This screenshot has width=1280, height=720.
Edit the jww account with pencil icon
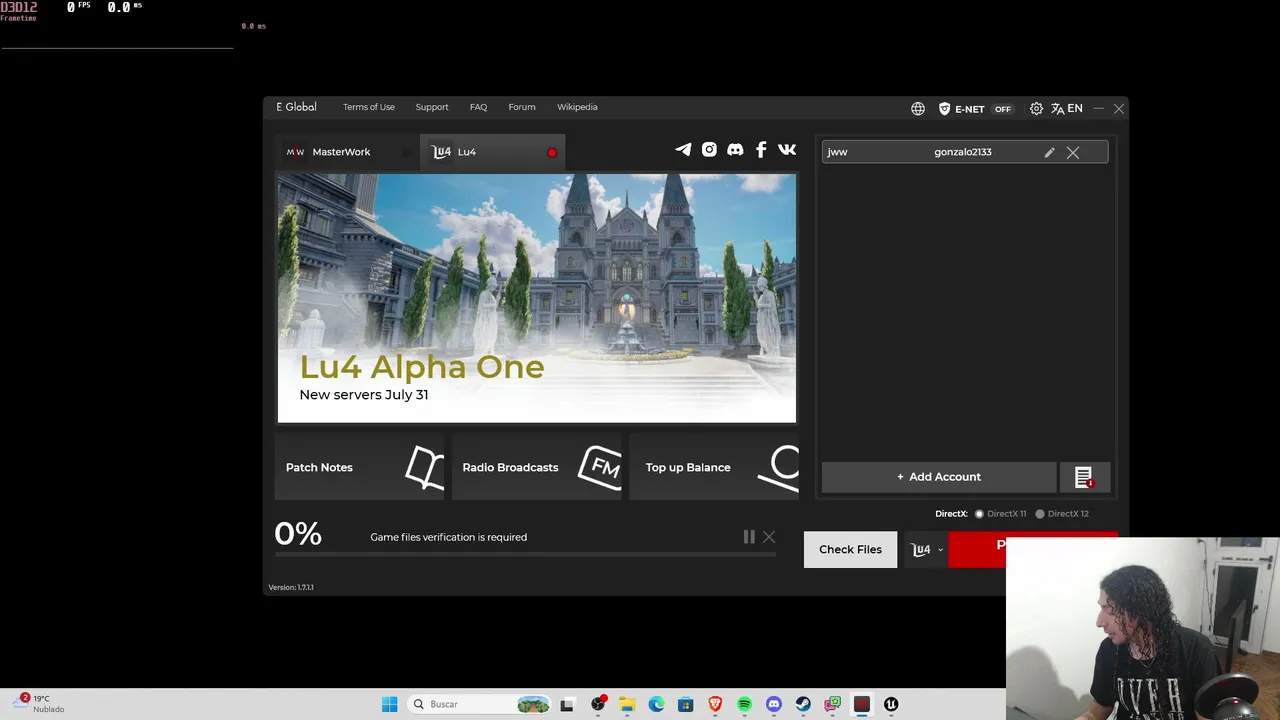coord(1049,152)
